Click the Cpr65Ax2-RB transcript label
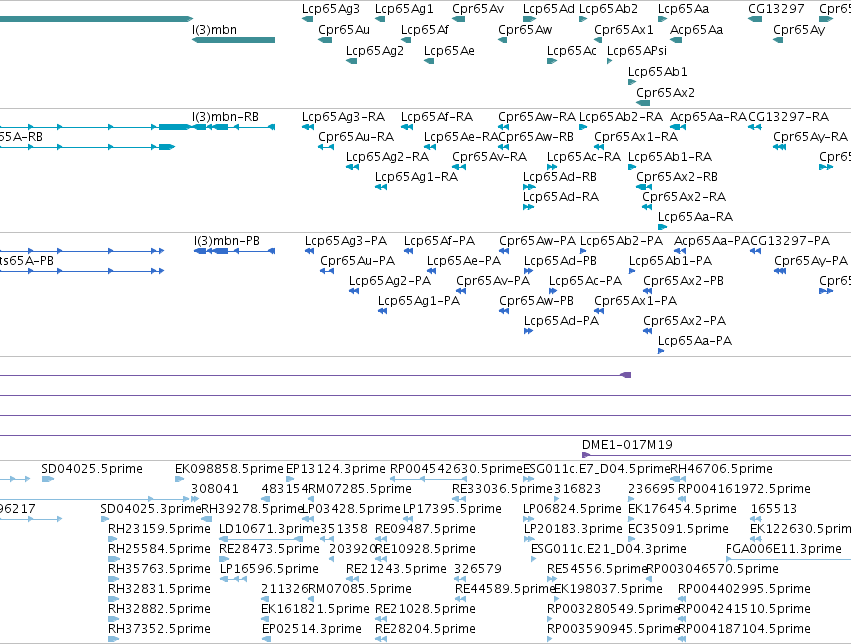 (x=677, y=177)
